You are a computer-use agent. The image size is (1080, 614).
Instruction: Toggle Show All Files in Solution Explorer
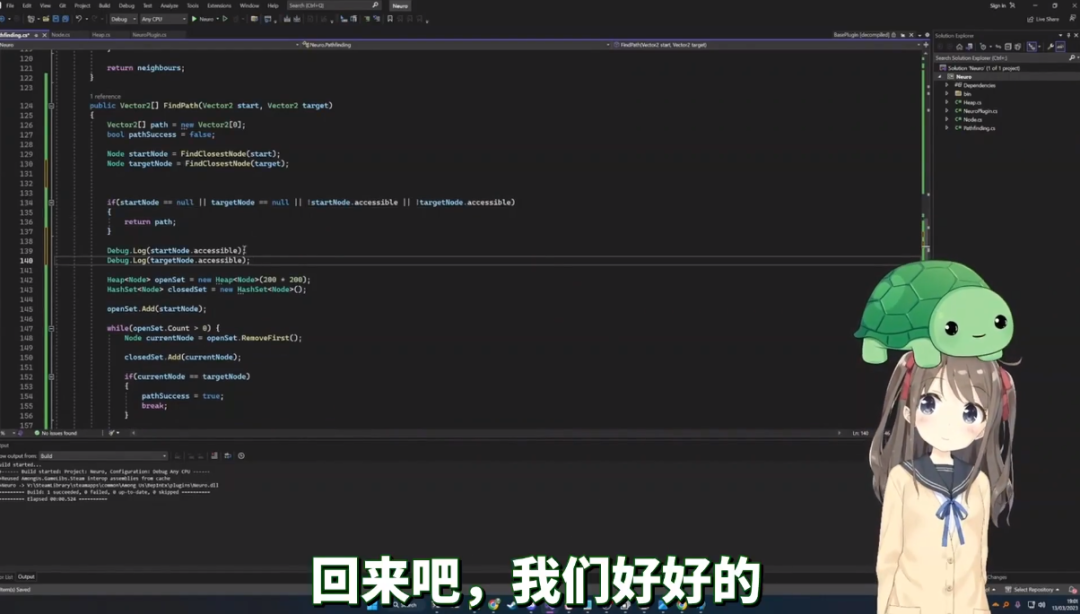(1018, 47)
